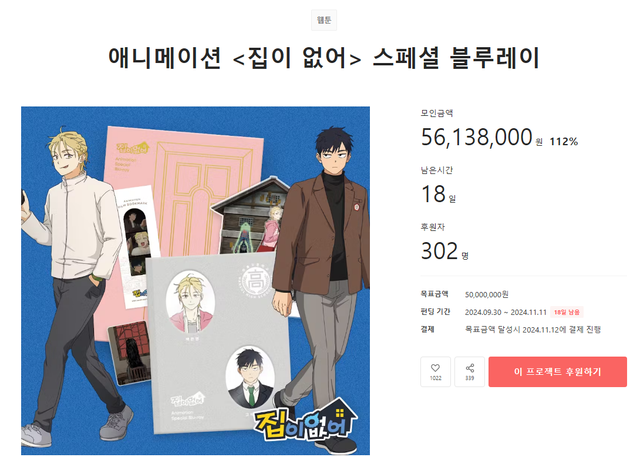Image resolution: width=640 pixels, height=456 pixels.
Task: Select the house-shaped acrylic stand in the image
Action: [x=252, y=216]
